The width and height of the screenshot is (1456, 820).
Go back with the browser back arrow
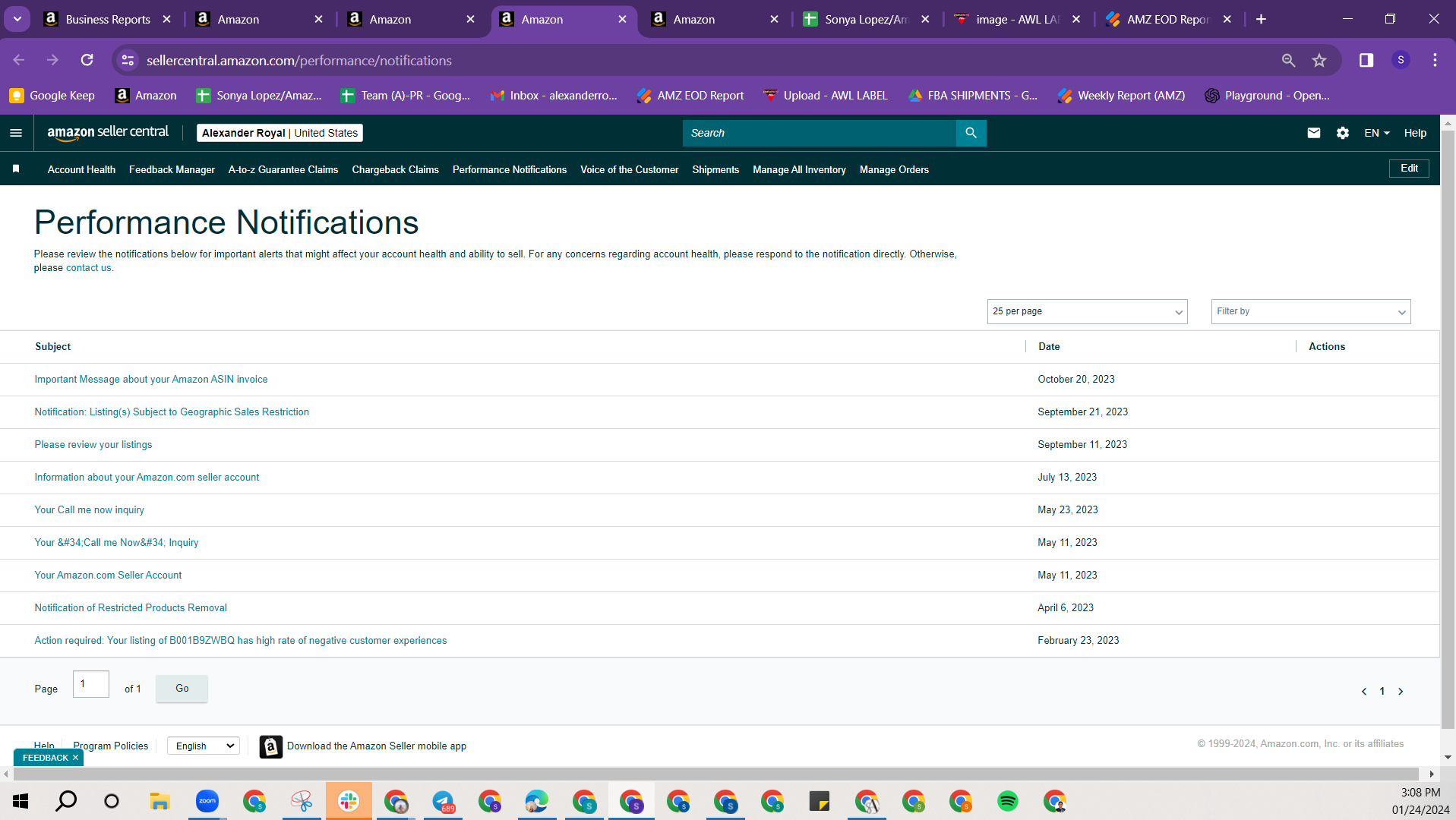click(19, 60)
